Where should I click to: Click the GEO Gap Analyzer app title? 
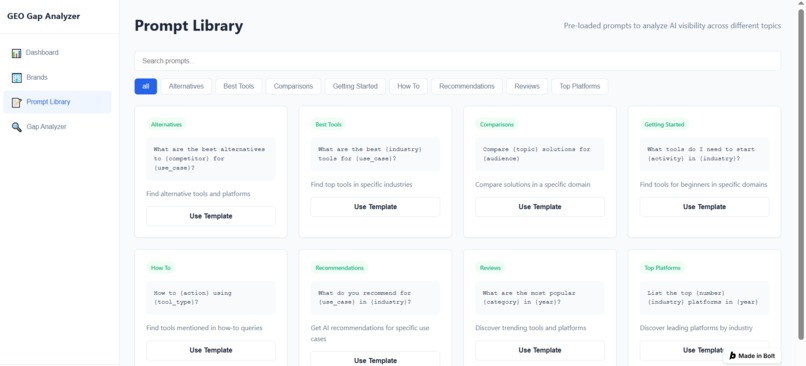tap(44, 16)
